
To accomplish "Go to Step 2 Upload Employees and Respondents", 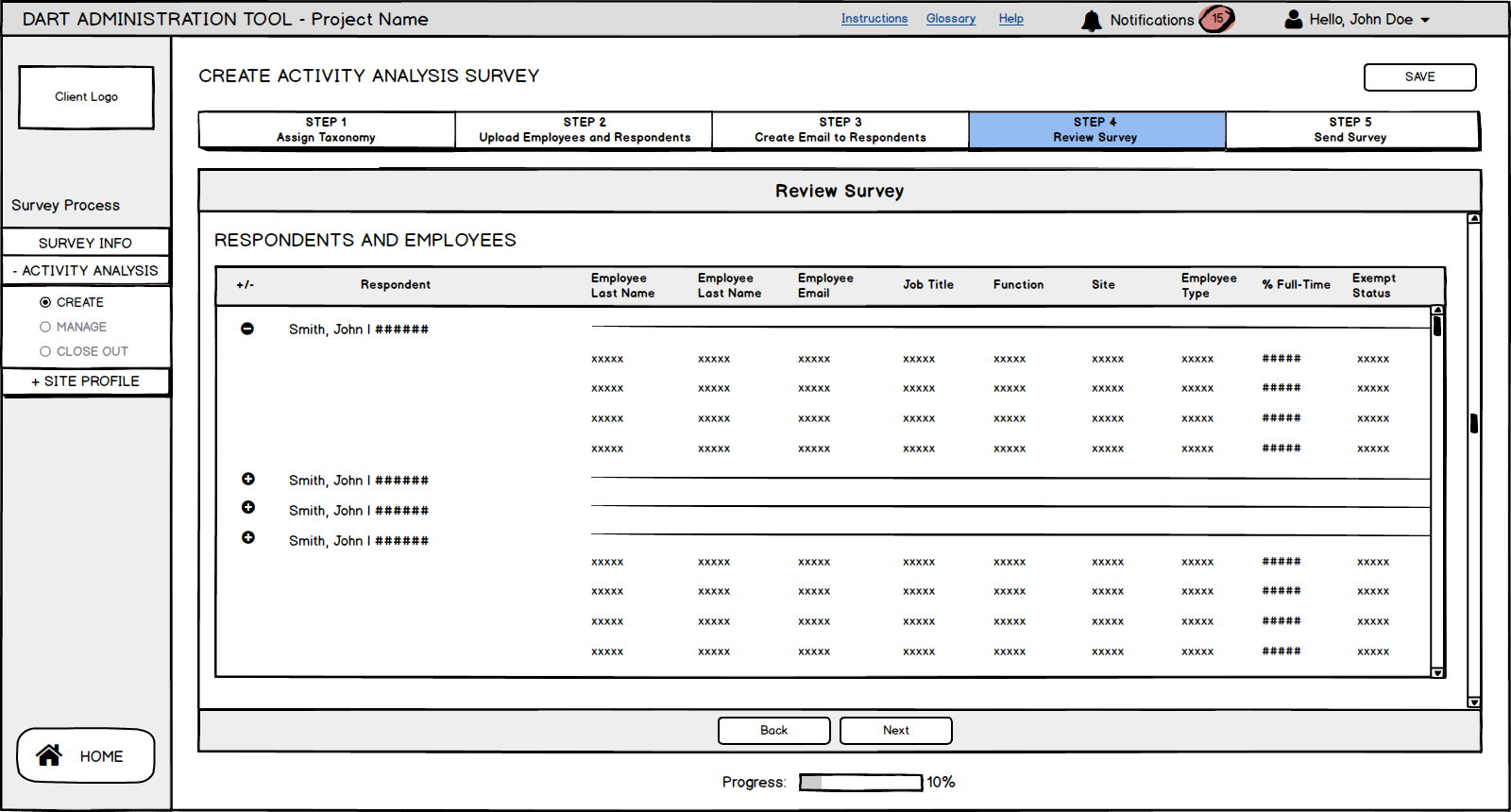I will coord(584,130).
